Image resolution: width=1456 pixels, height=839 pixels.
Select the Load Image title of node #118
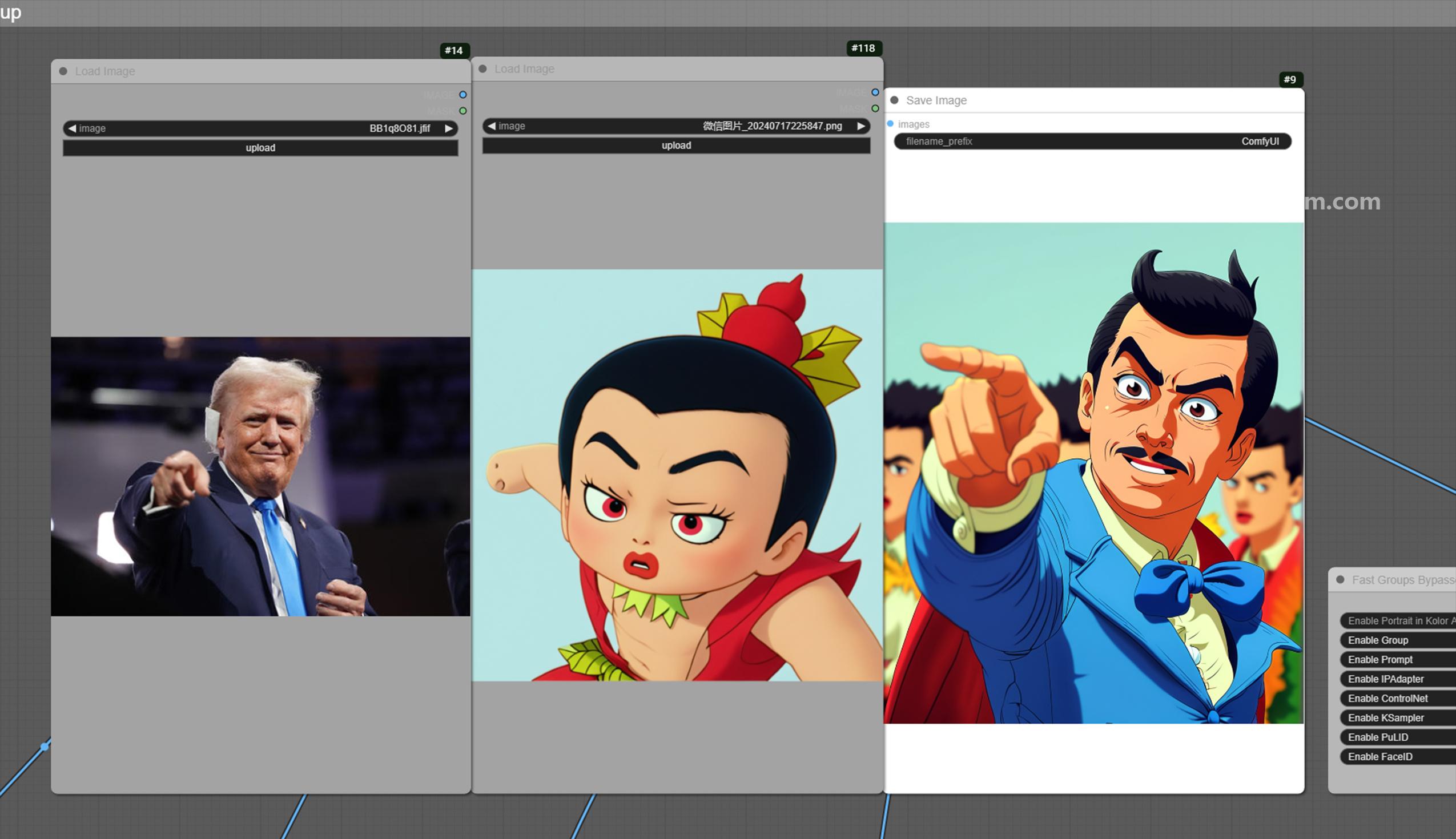pos(525,69)
